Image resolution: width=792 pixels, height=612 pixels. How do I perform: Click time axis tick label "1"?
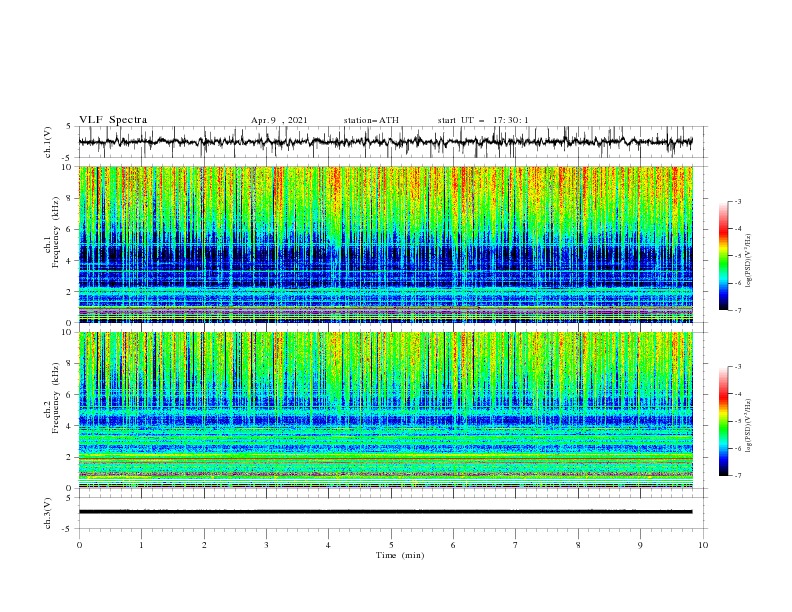coord(141,545)
